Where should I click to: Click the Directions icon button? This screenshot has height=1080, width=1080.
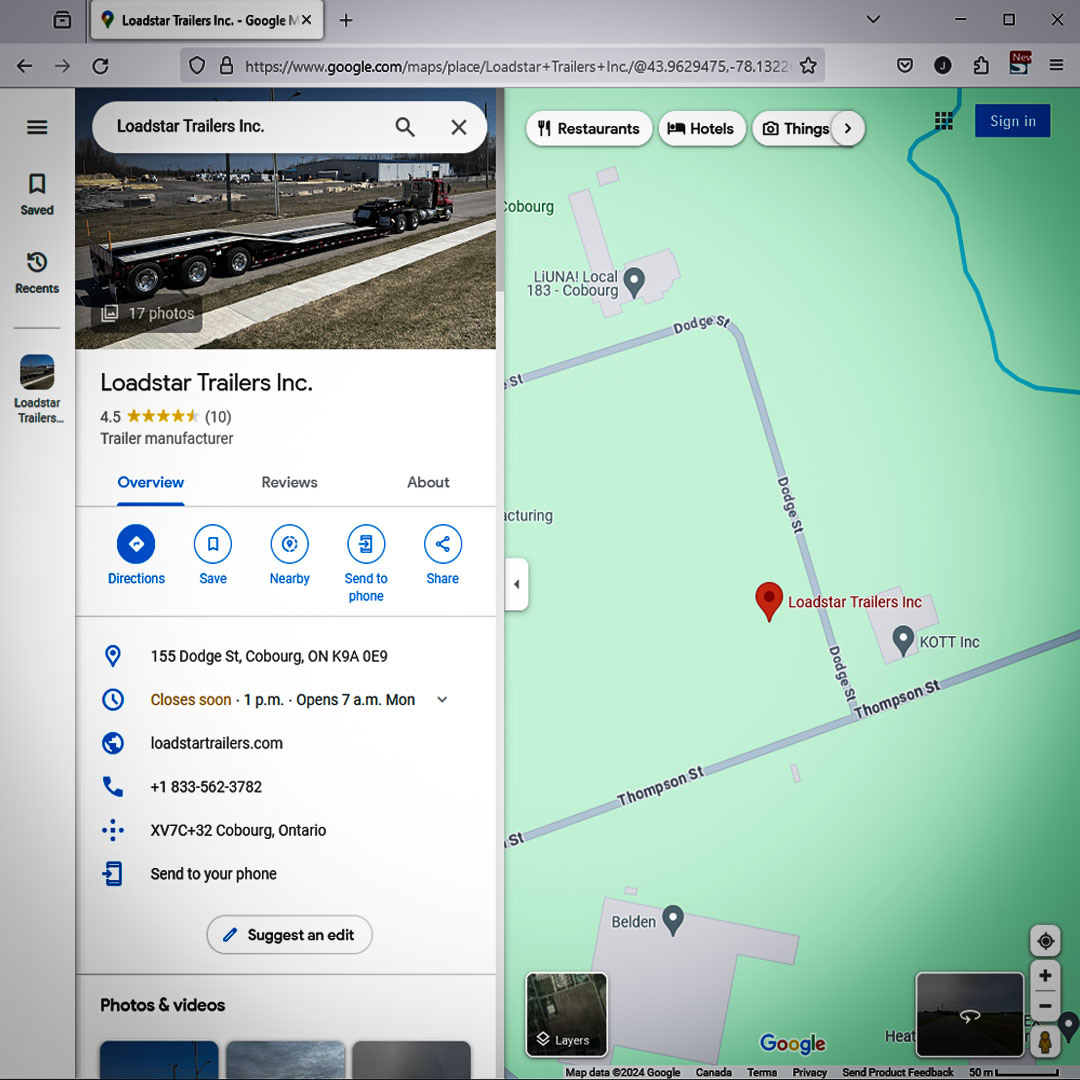[136, 544]
